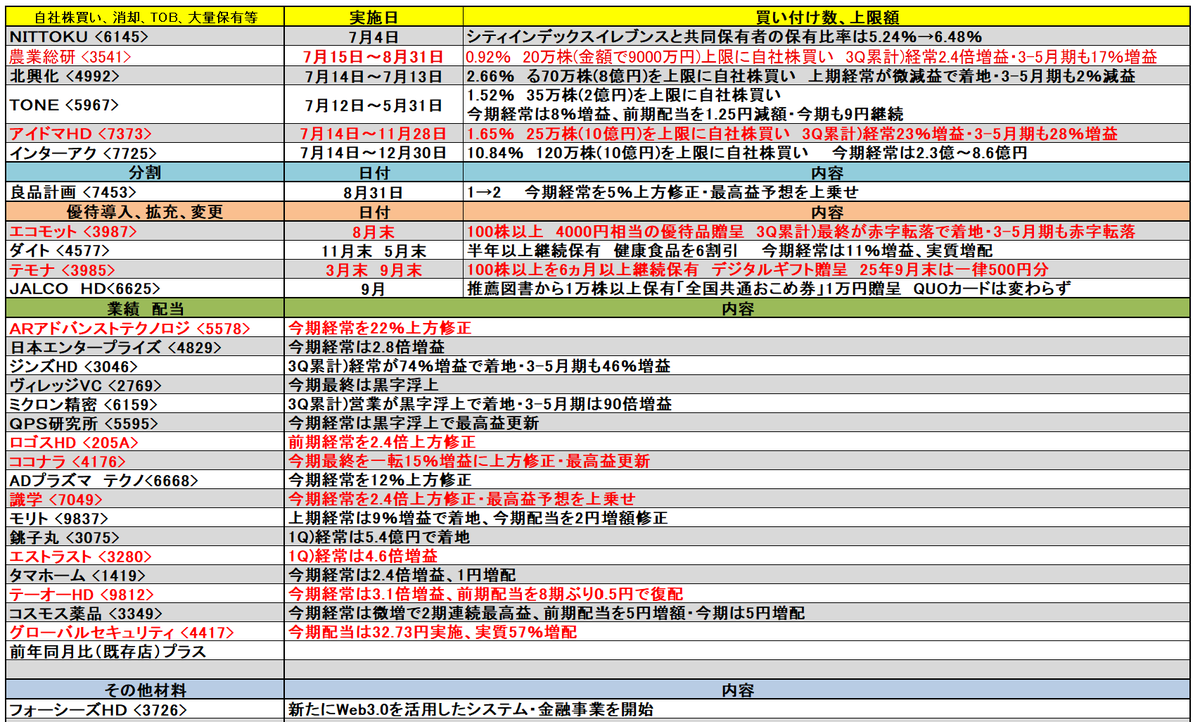This screenshot has height=722, width=1200.
Task: Select the text 今期経常は黒字浮上で最高益更新
Action: [x=413, y=423]
